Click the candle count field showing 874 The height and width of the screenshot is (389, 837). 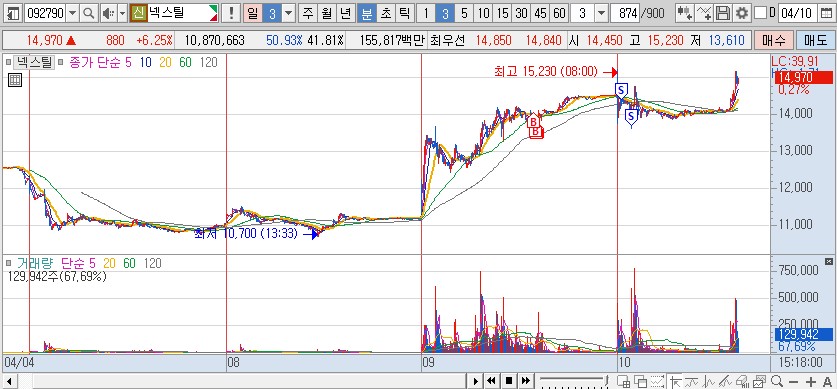click(x=625, y=13)
